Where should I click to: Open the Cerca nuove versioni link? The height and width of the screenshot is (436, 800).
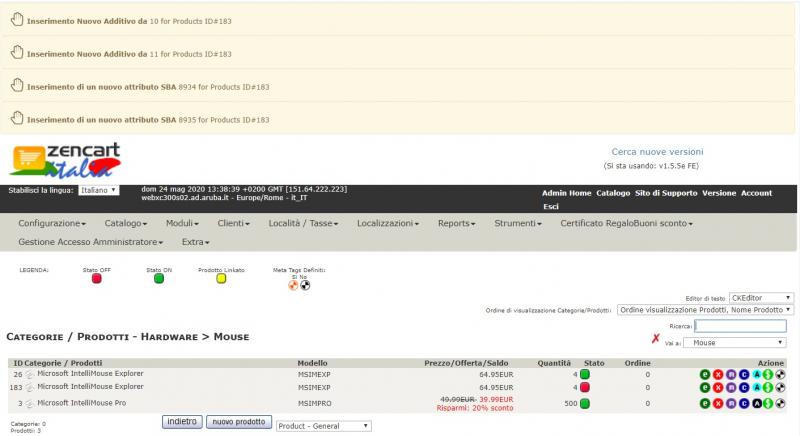(657, 152)
